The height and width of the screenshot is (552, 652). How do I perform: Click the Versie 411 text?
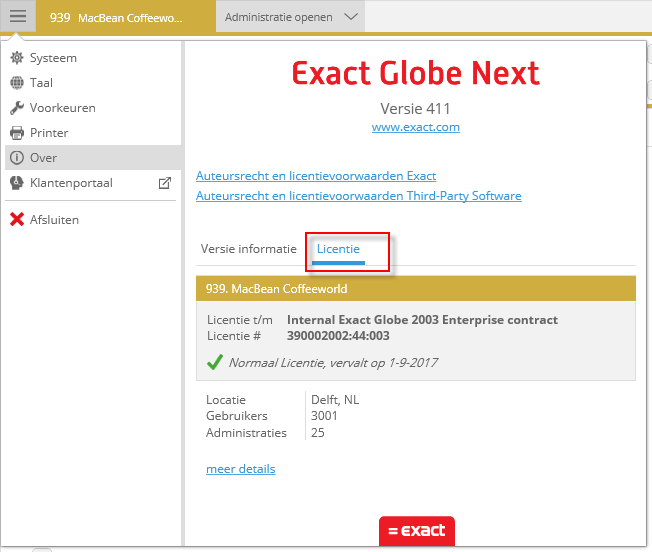[x=415, y=108]
